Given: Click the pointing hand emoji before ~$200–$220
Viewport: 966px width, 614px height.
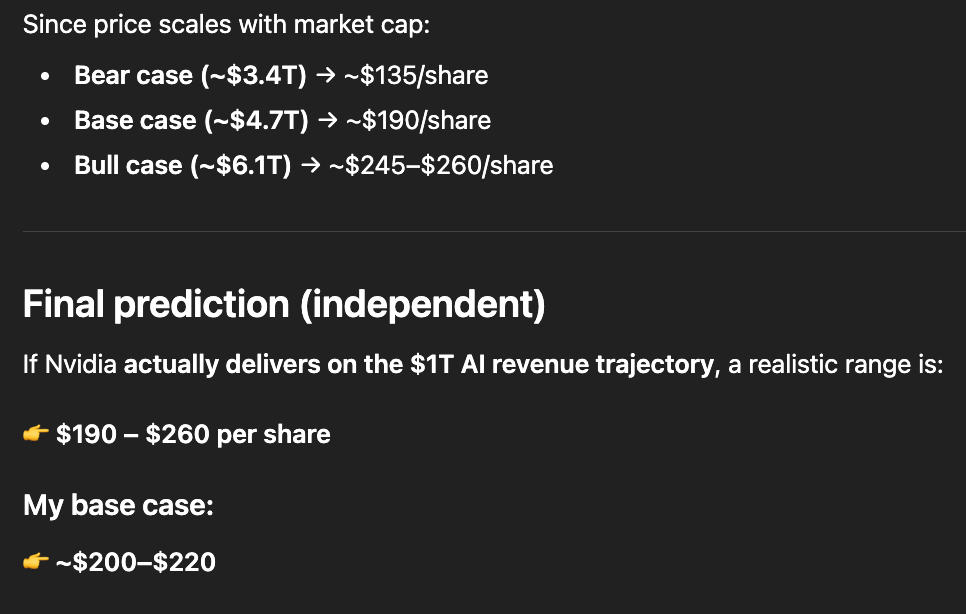Looking at the screenshot, I should (36, 562).
